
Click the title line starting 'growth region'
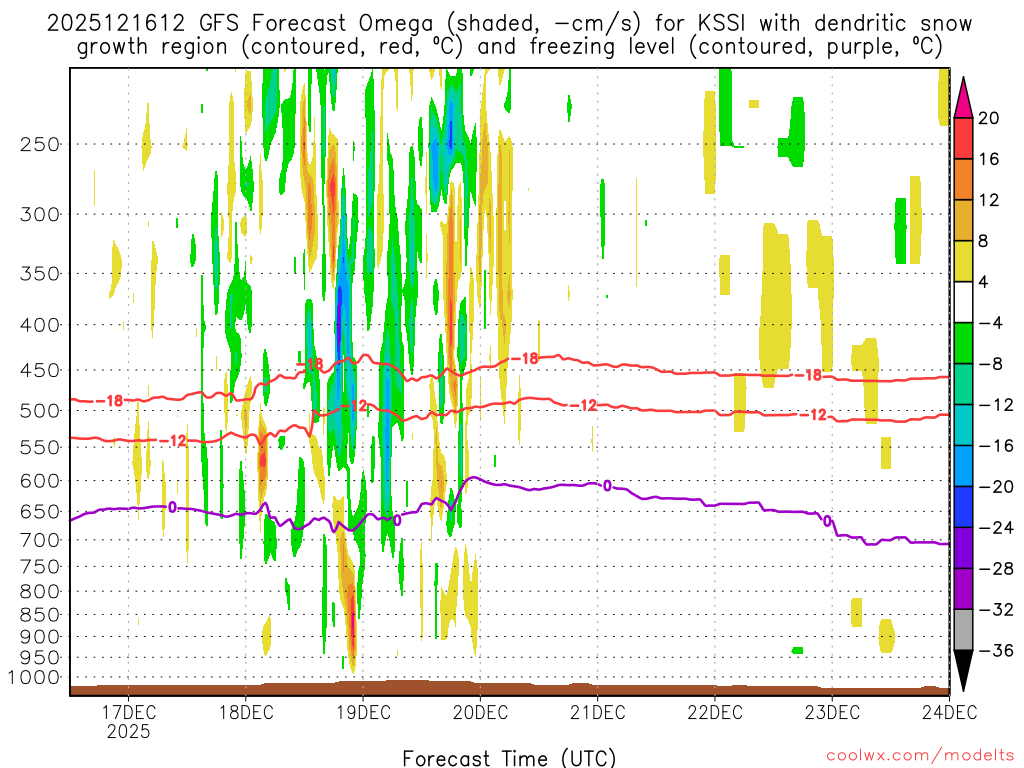pyautogui.click(x=509, y=47)
